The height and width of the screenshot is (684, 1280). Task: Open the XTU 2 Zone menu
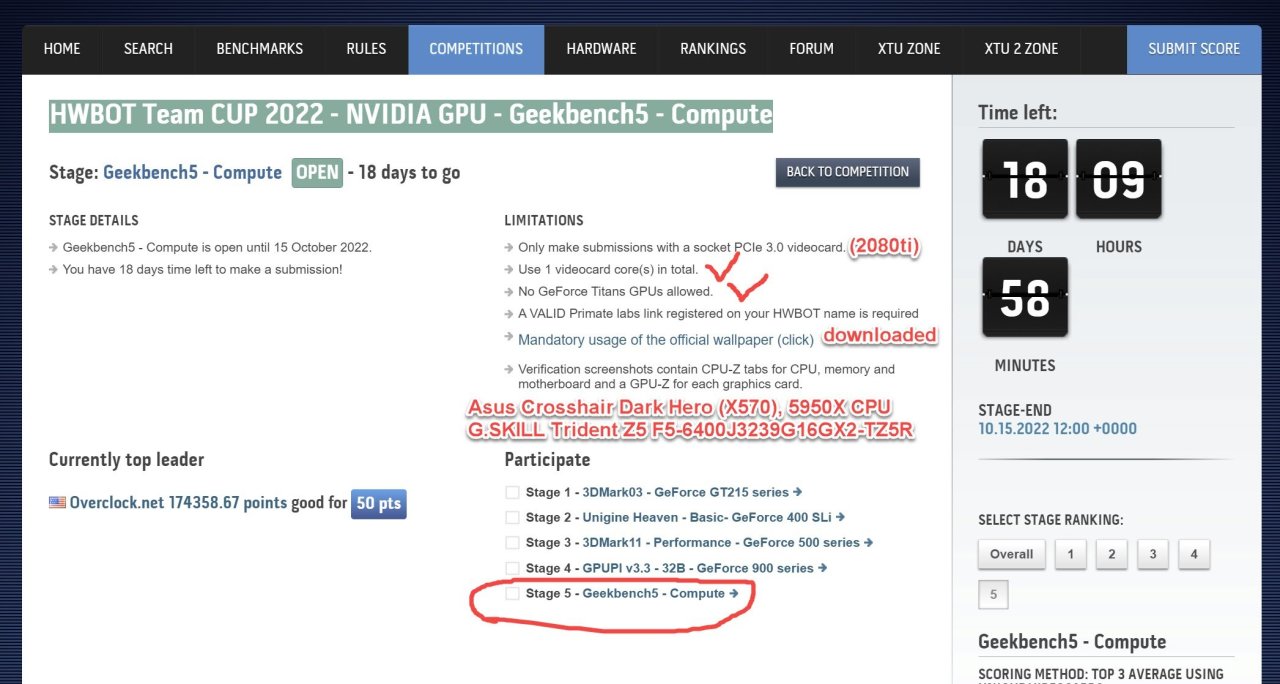(x=1020, y=49)
